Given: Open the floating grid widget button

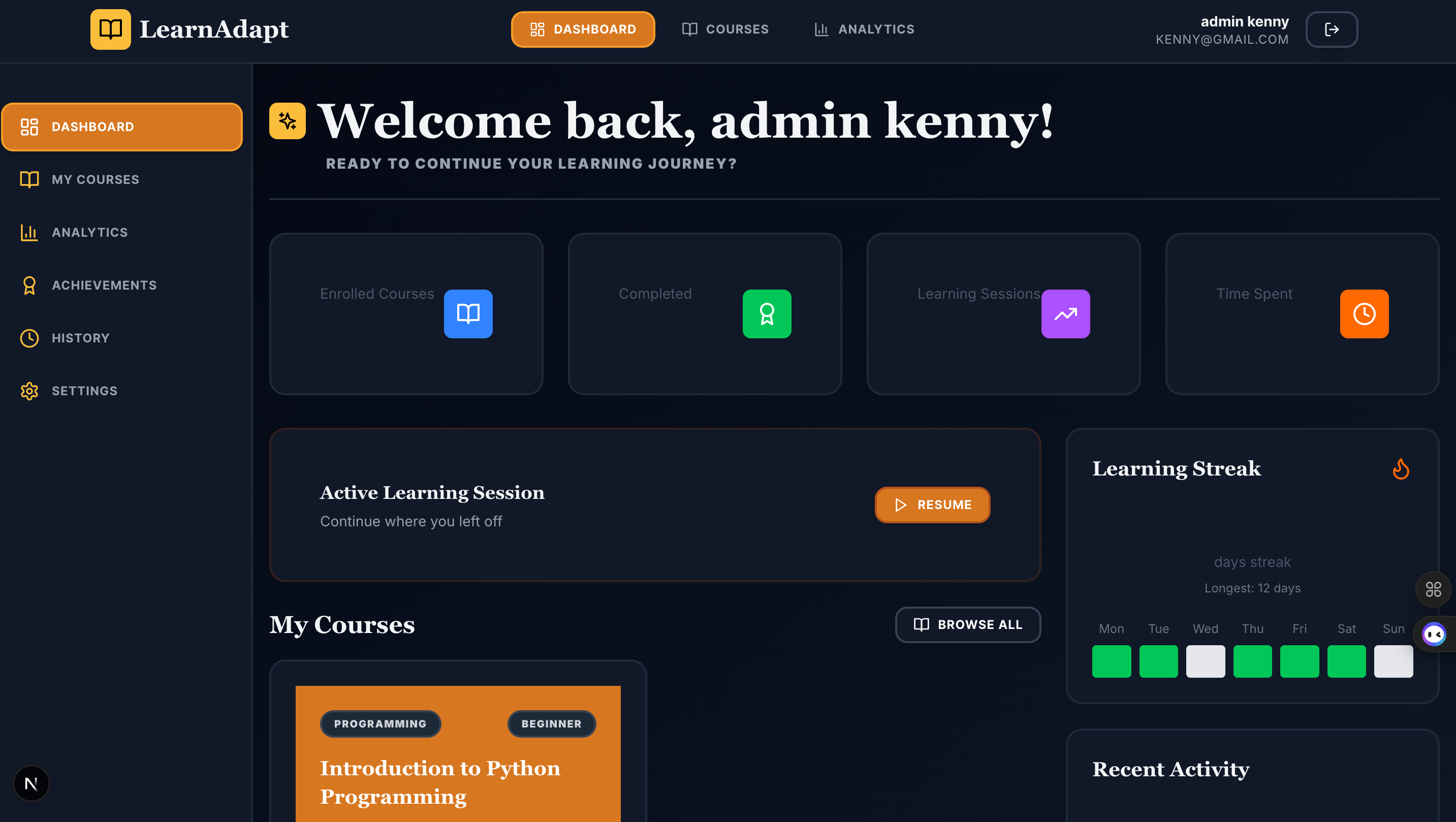Looking at the screenshot, I should [1433, 590].
